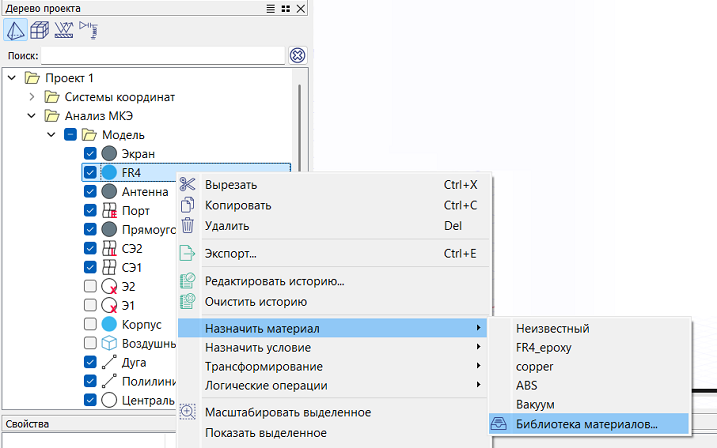The image size is (717, 448).
Task: Click the third toolbar icon with surface rays
Action: pyautogui.click(x=64, y=30)
